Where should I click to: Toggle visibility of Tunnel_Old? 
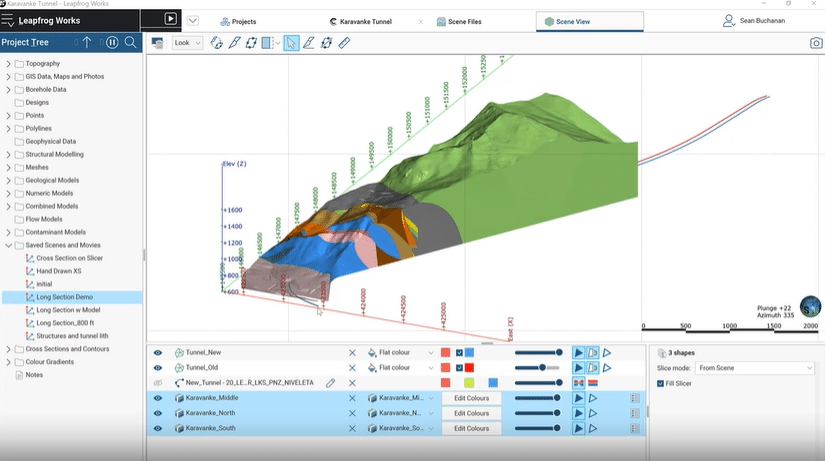(157, 368)
